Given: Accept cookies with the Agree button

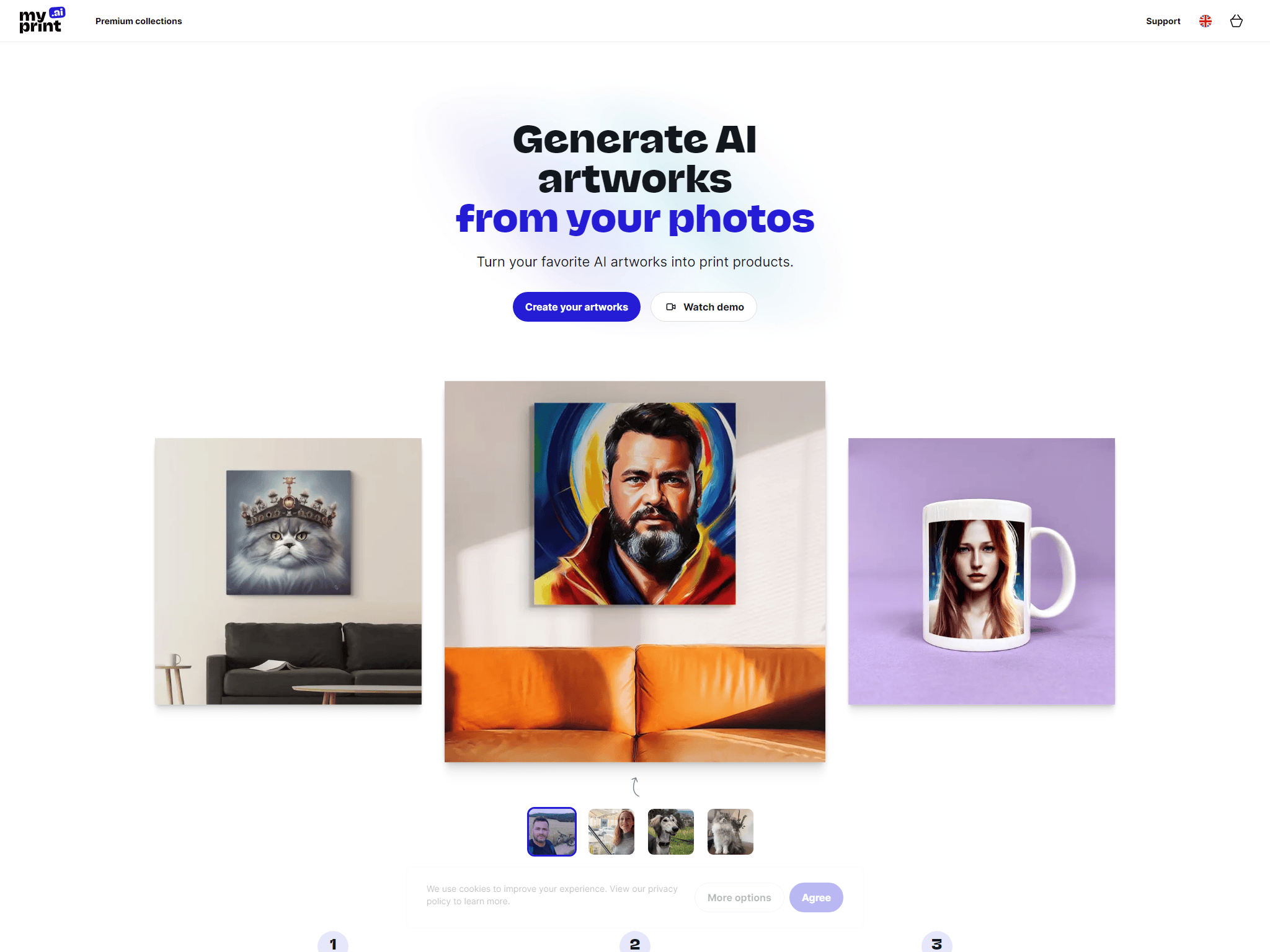Looking at the screenshot, I should click(x=816, y=897).
